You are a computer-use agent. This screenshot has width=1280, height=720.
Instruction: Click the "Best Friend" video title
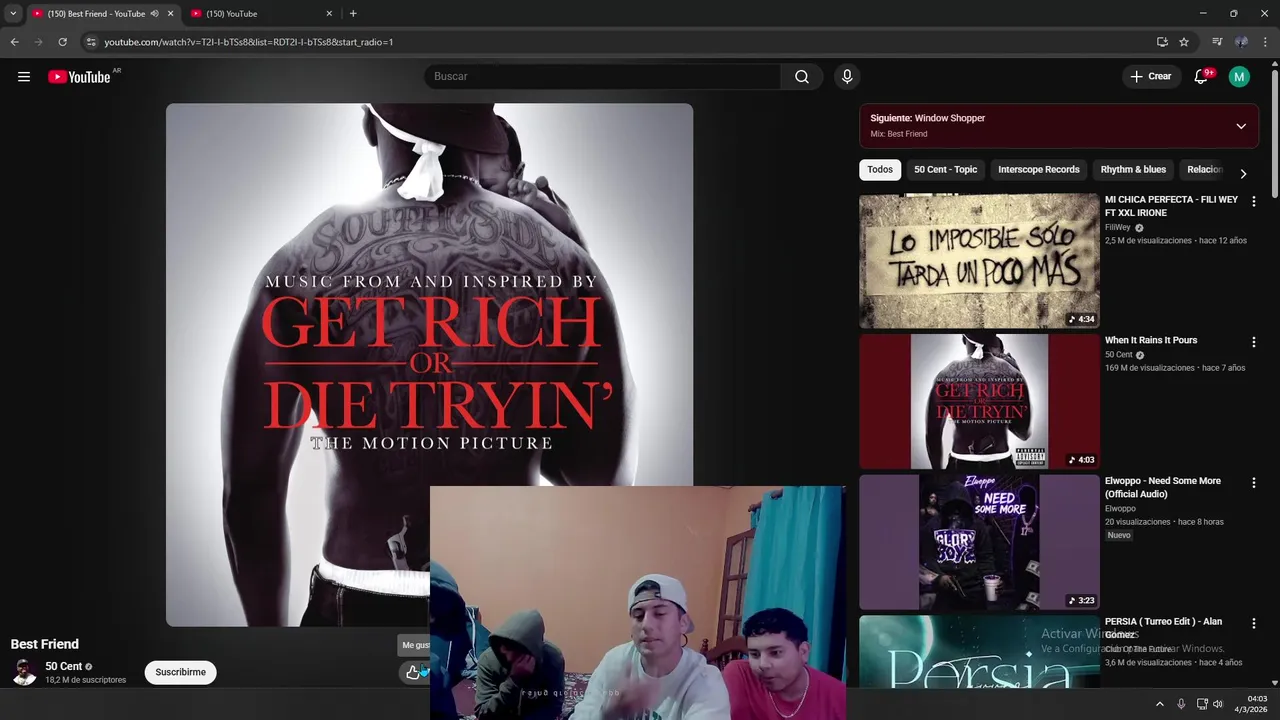[x=44, y=644]
